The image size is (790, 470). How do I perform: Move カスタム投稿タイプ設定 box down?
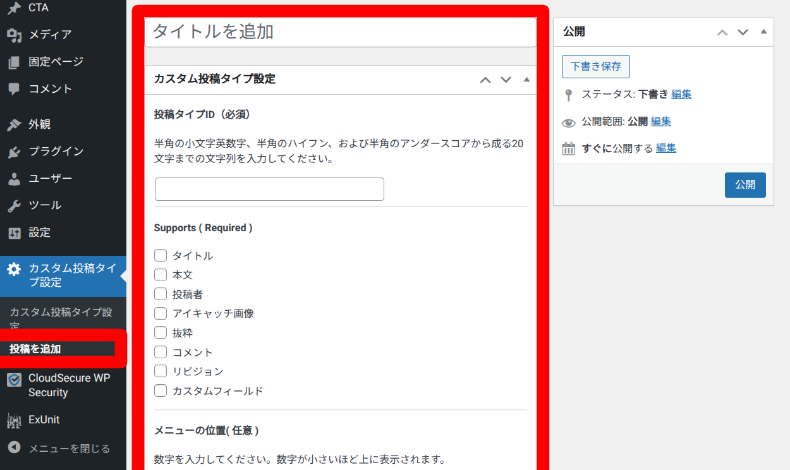tap(506, 80)
